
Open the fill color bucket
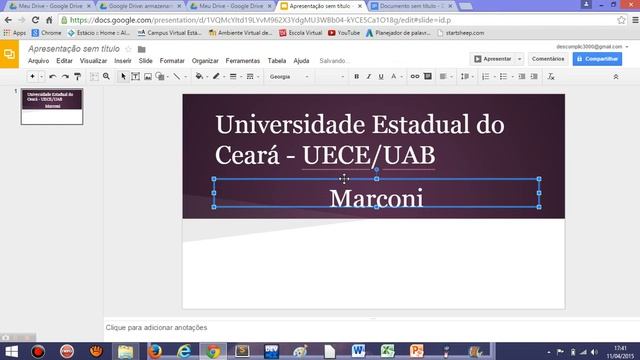[199, 76]
